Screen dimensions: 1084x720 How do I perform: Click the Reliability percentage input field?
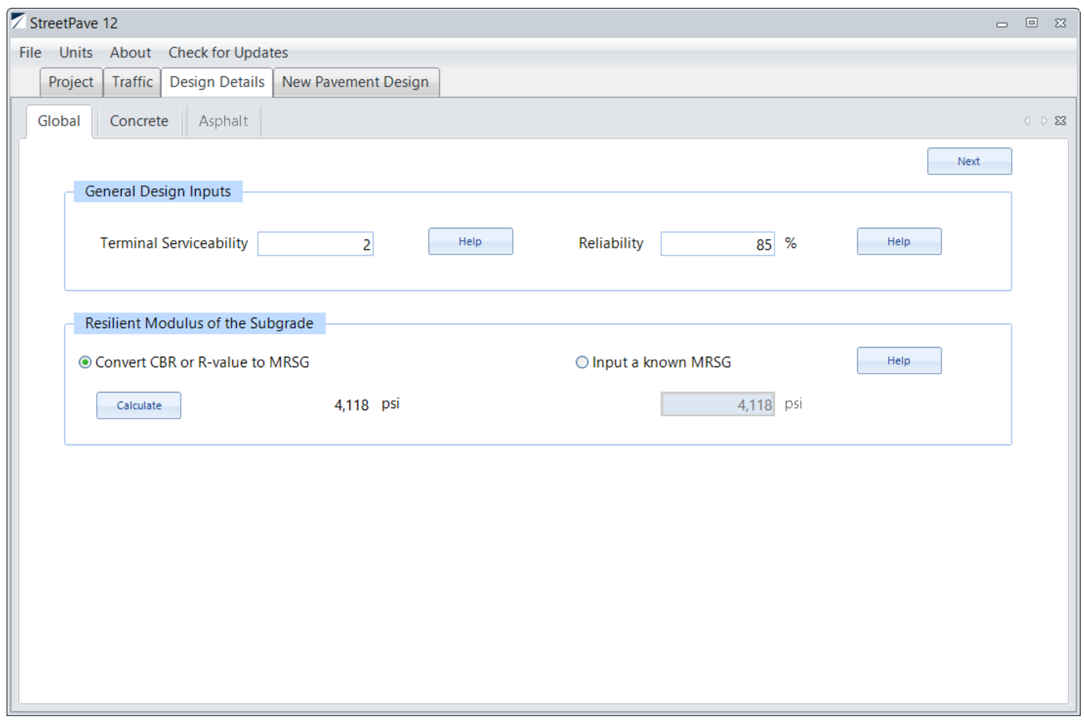717,244
